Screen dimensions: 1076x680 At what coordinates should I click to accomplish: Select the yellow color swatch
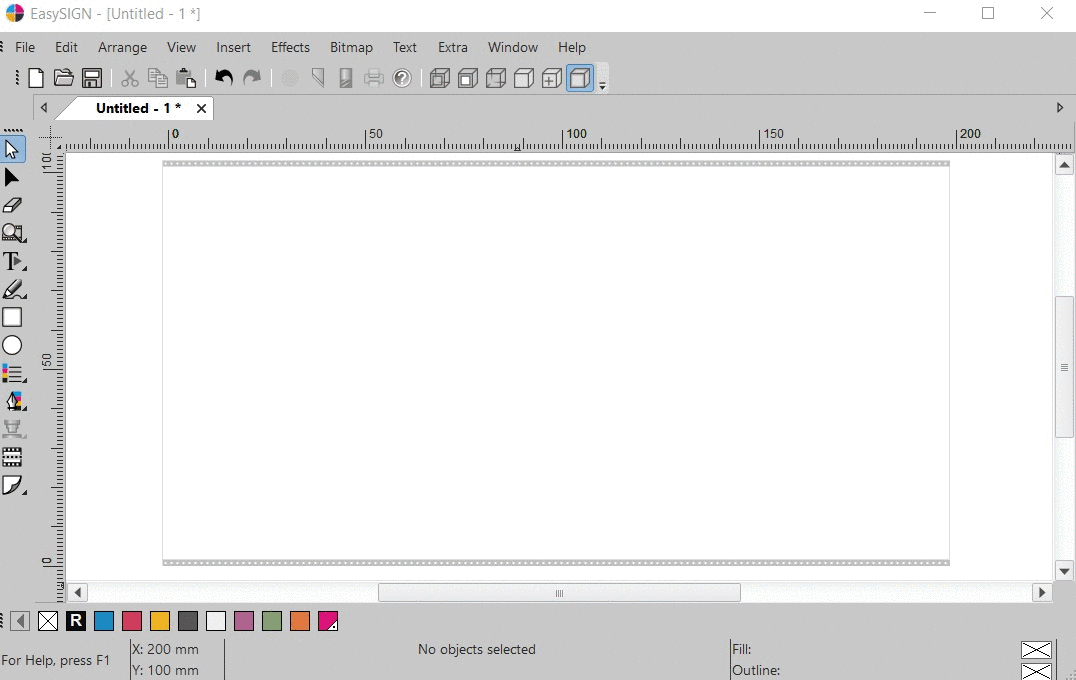[x=160, y=621]
